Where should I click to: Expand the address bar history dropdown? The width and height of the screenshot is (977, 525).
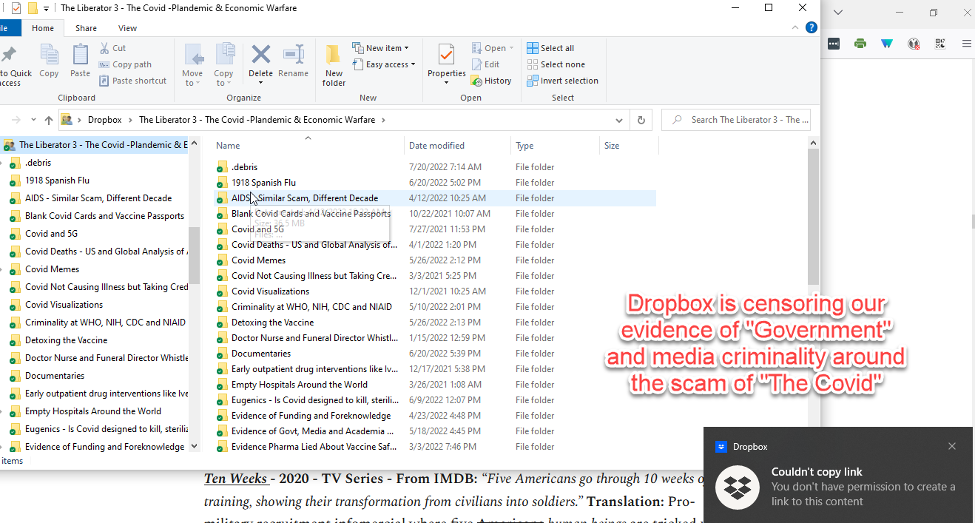619,120
